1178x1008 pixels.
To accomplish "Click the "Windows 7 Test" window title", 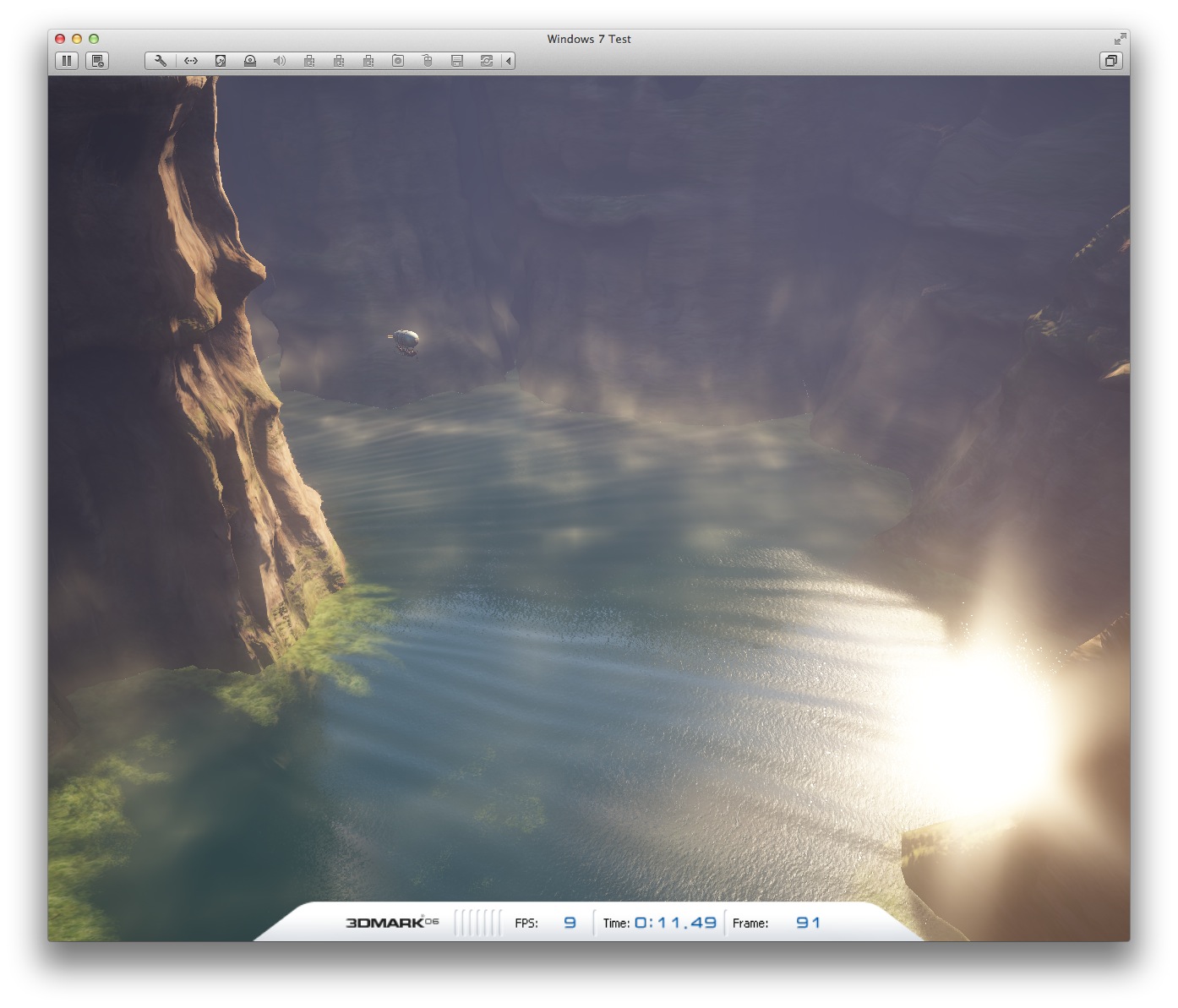I will (589, 39).
